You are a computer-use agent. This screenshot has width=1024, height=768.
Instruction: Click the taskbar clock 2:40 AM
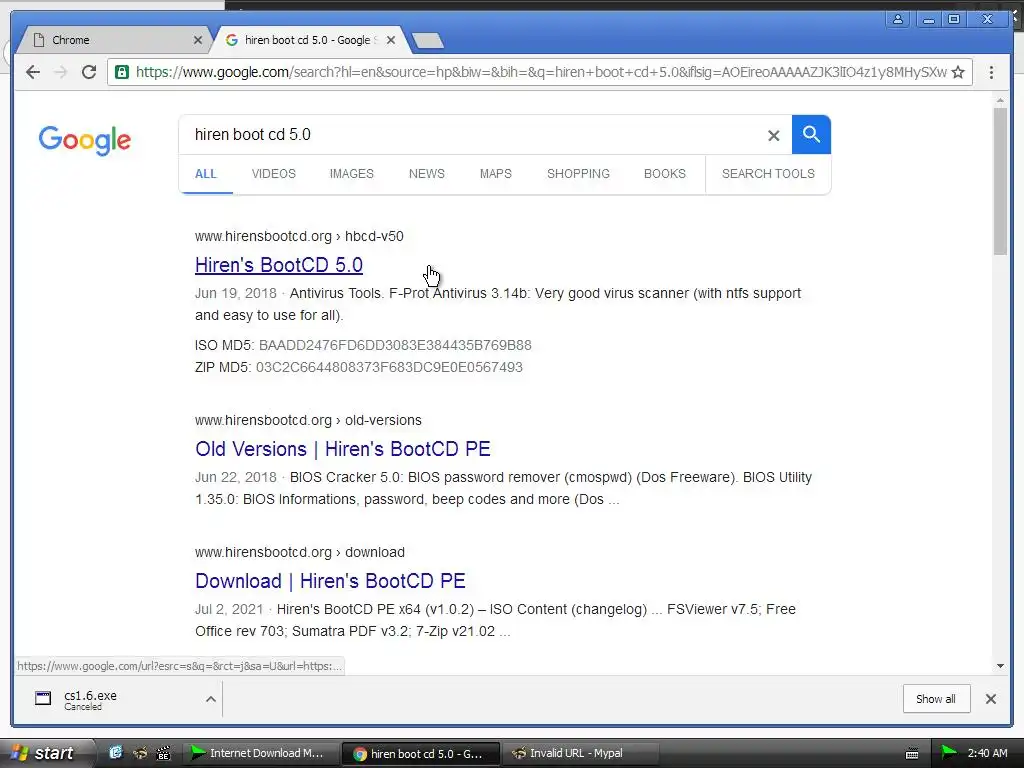tap(987, 753)
